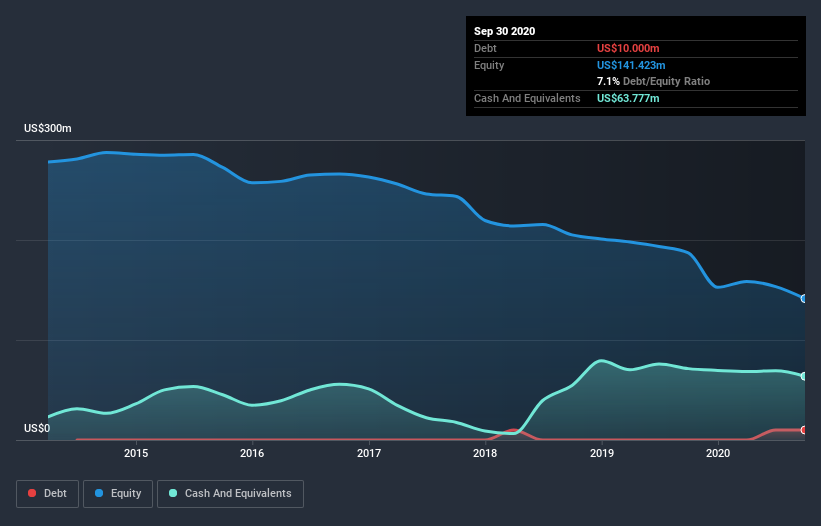The height and width of the screenshot is (526, 821).
Task: Click the 7.1% Debt/Equity Ratio text
Action: coord(653,81)
